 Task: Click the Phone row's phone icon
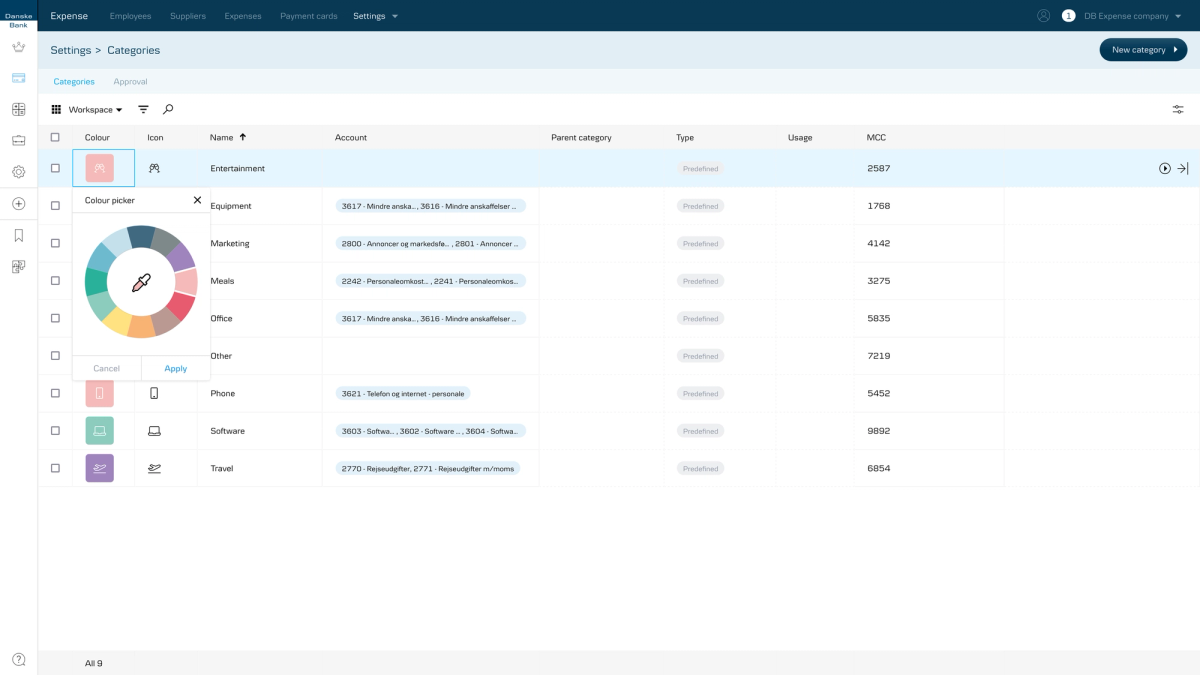pyautogui.click(x=154, y=393)
